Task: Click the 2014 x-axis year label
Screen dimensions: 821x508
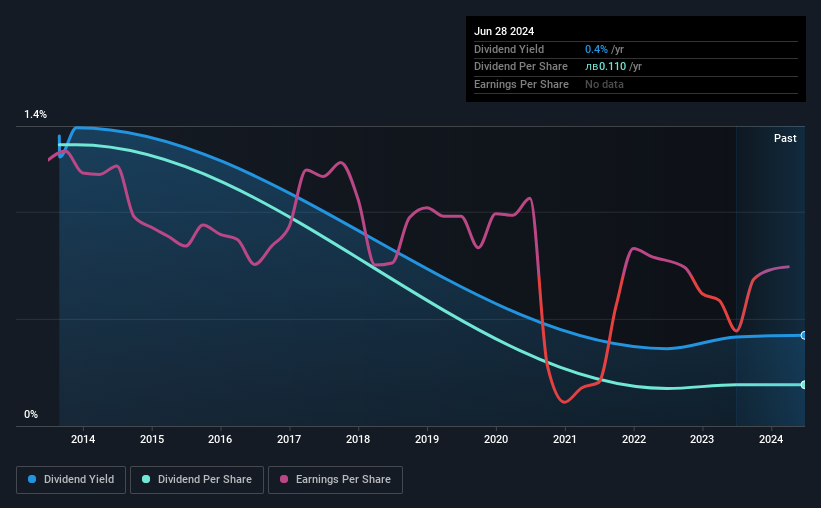Action: tap(83, 439)
